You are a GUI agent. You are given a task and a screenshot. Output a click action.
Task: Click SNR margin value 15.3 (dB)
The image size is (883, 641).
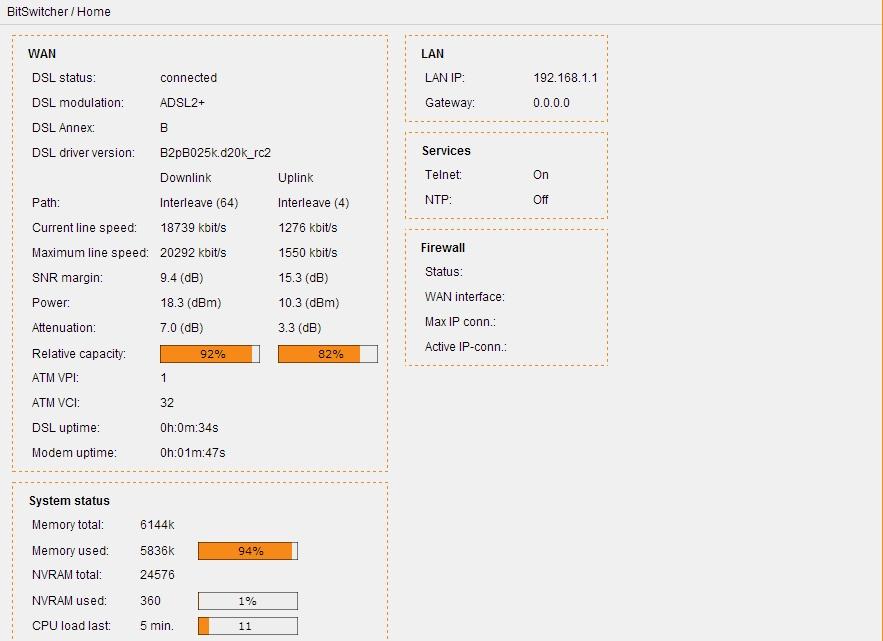pos(303,278)
